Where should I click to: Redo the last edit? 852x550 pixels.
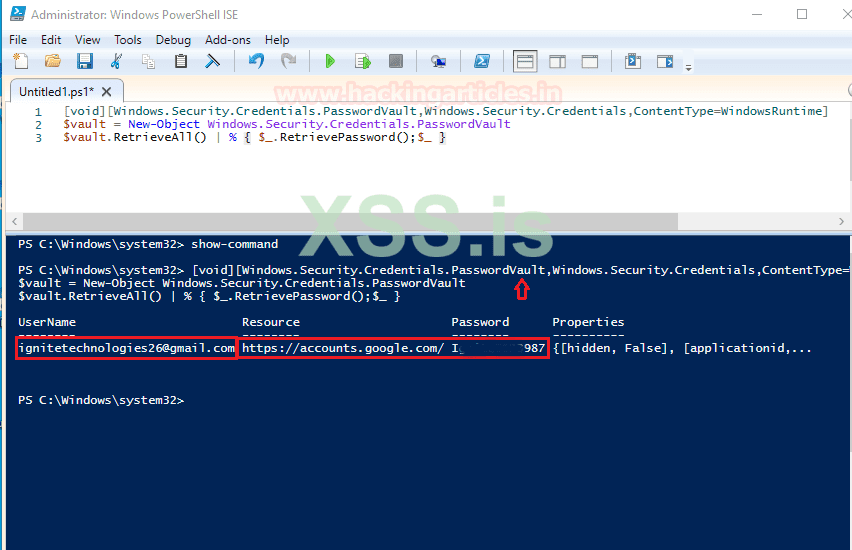point(289,61)
